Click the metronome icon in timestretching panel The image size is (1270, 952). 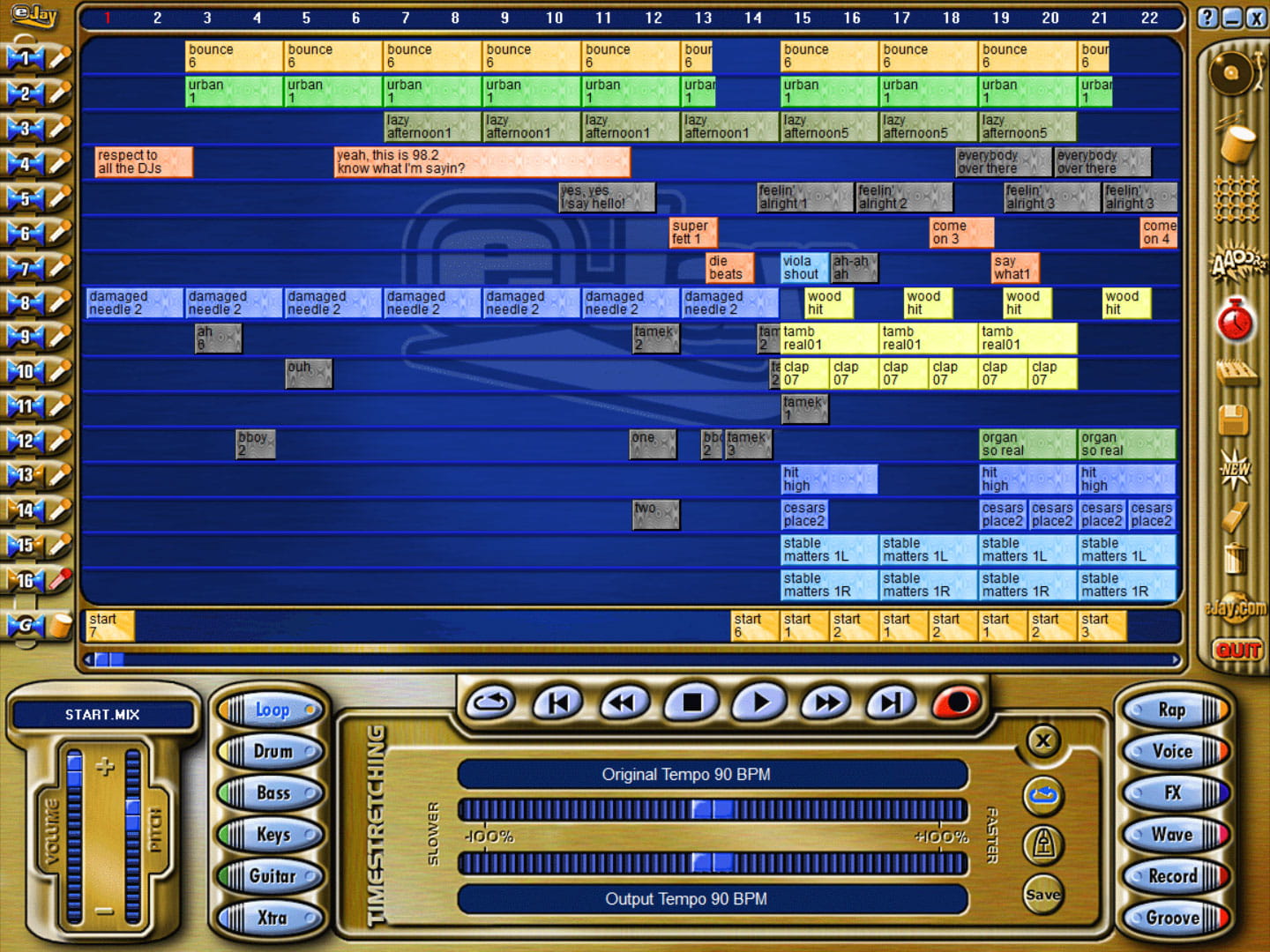click(1043, 844)
